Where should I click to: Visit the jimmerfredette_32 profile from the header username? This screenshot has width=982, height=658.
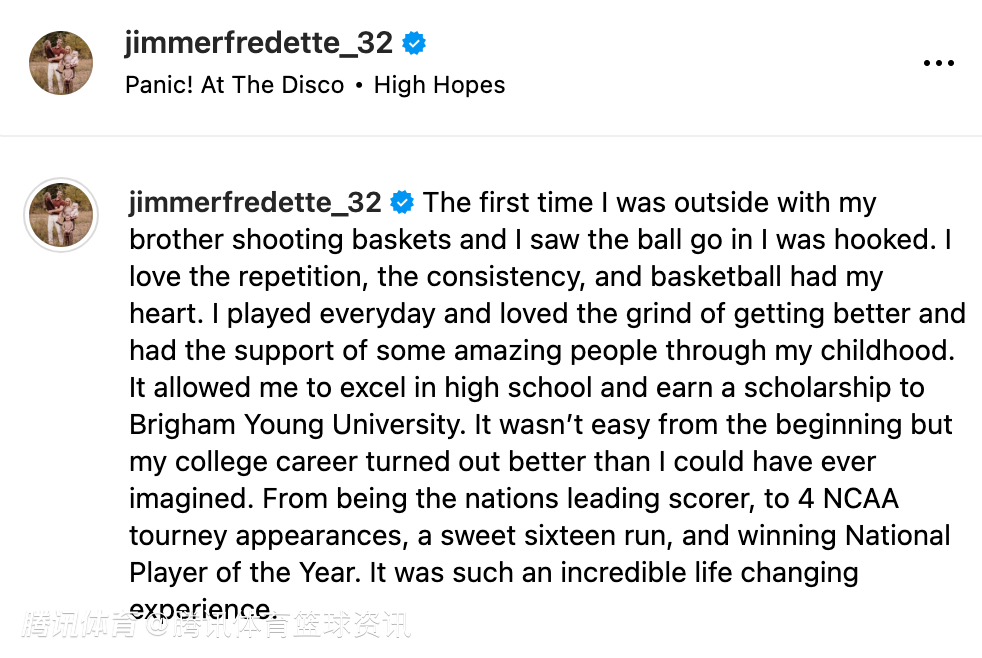click(x=258, y=43)
